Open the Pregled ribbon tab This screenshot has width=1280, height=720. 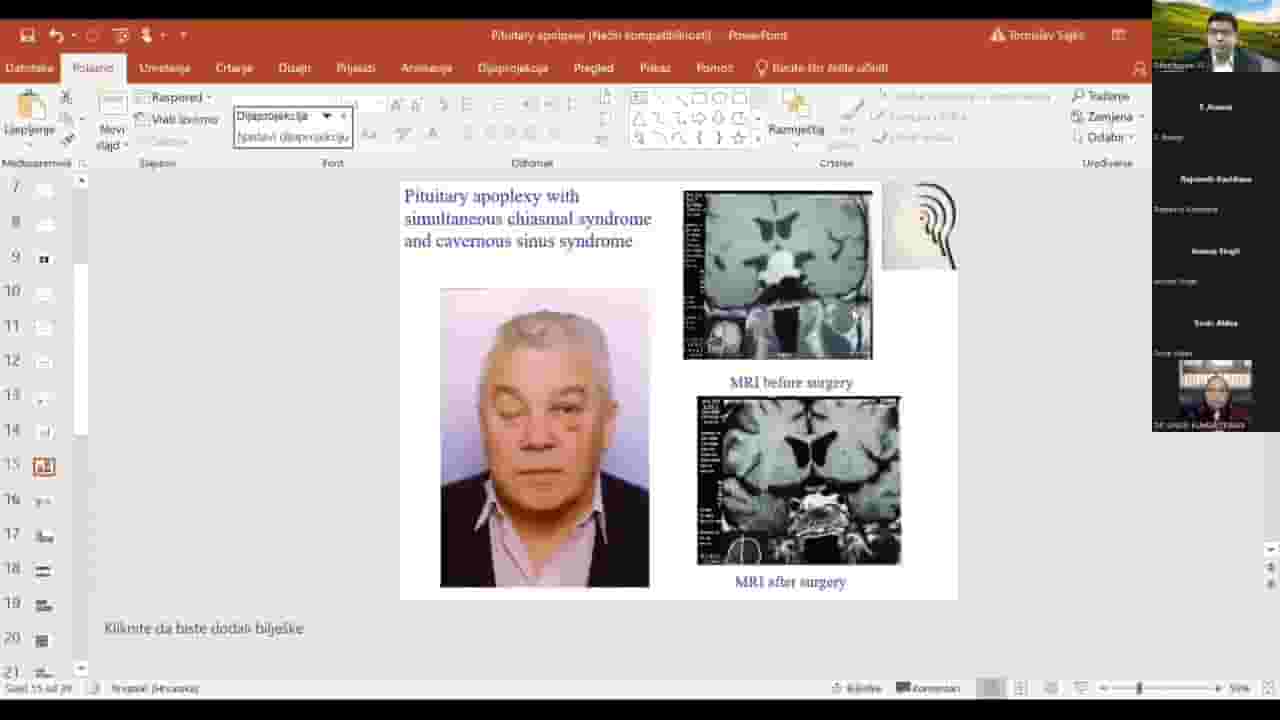(593, 68)
